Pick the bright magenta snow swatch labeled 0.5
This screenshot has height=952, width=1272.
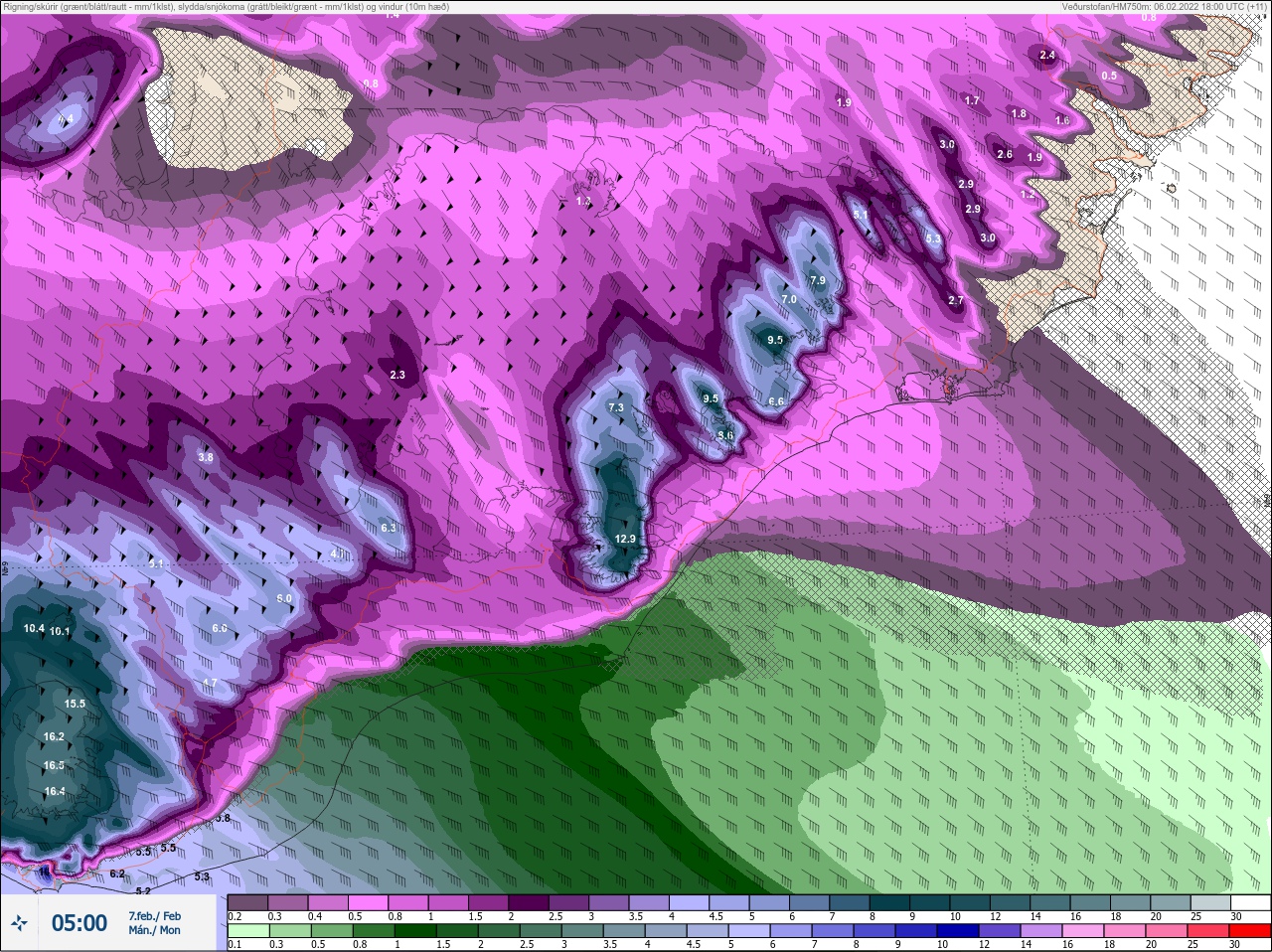pos(367,902)
